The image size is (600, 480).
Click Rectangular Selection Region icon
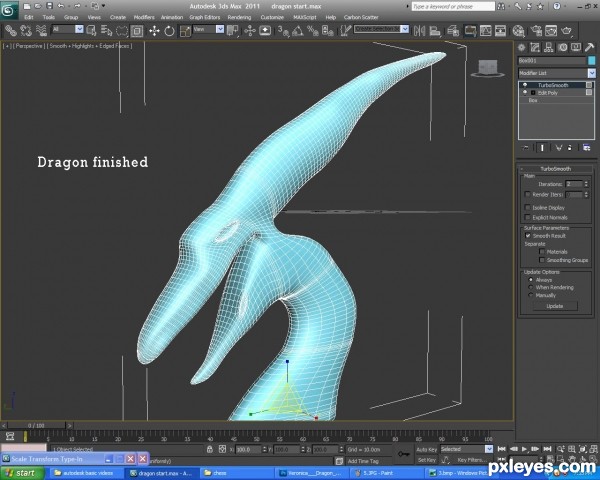point(122,31)
